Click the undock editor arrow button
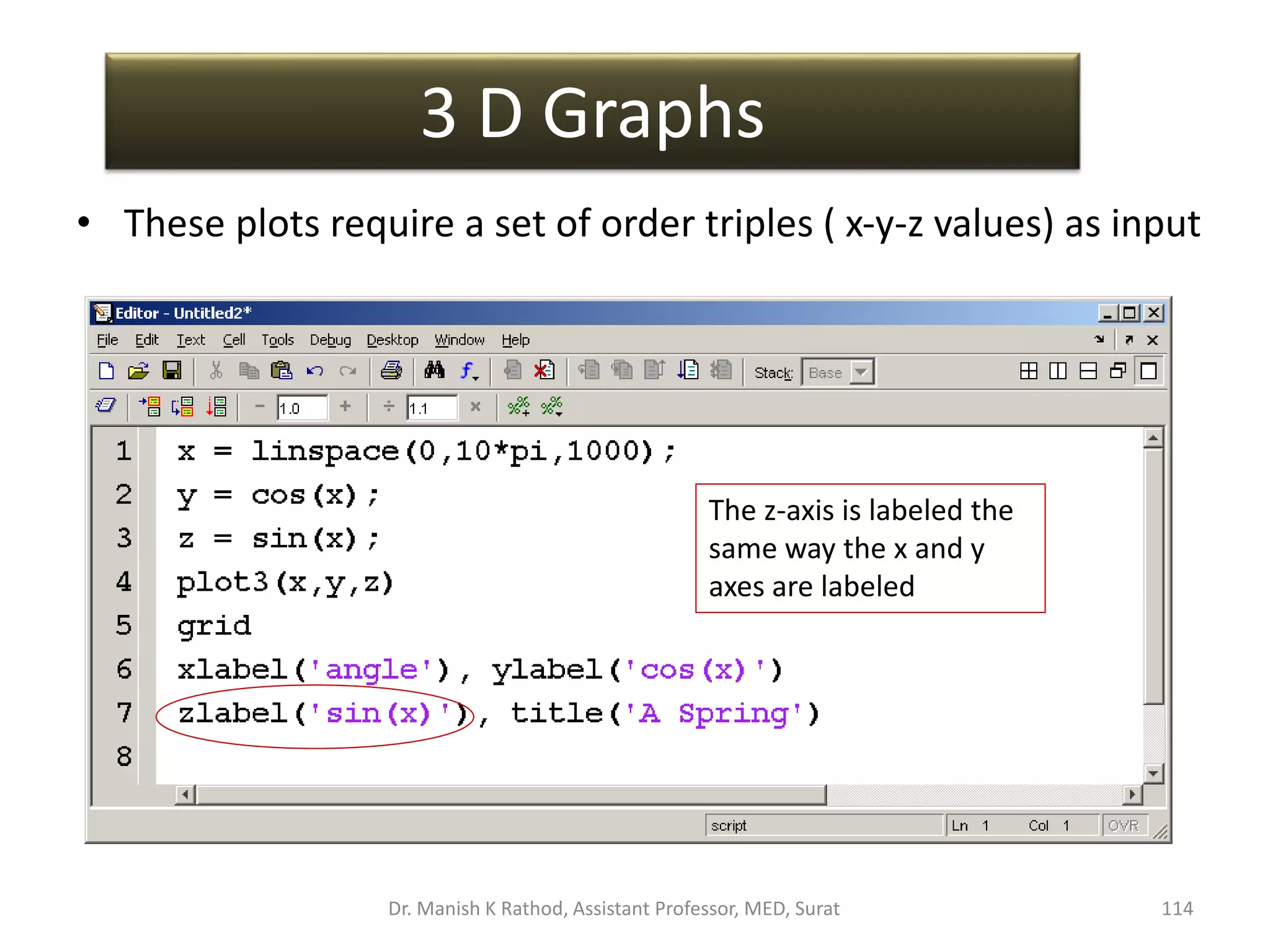The width and height of the screenshot is (1270, 952). [x=1129, y=339]
